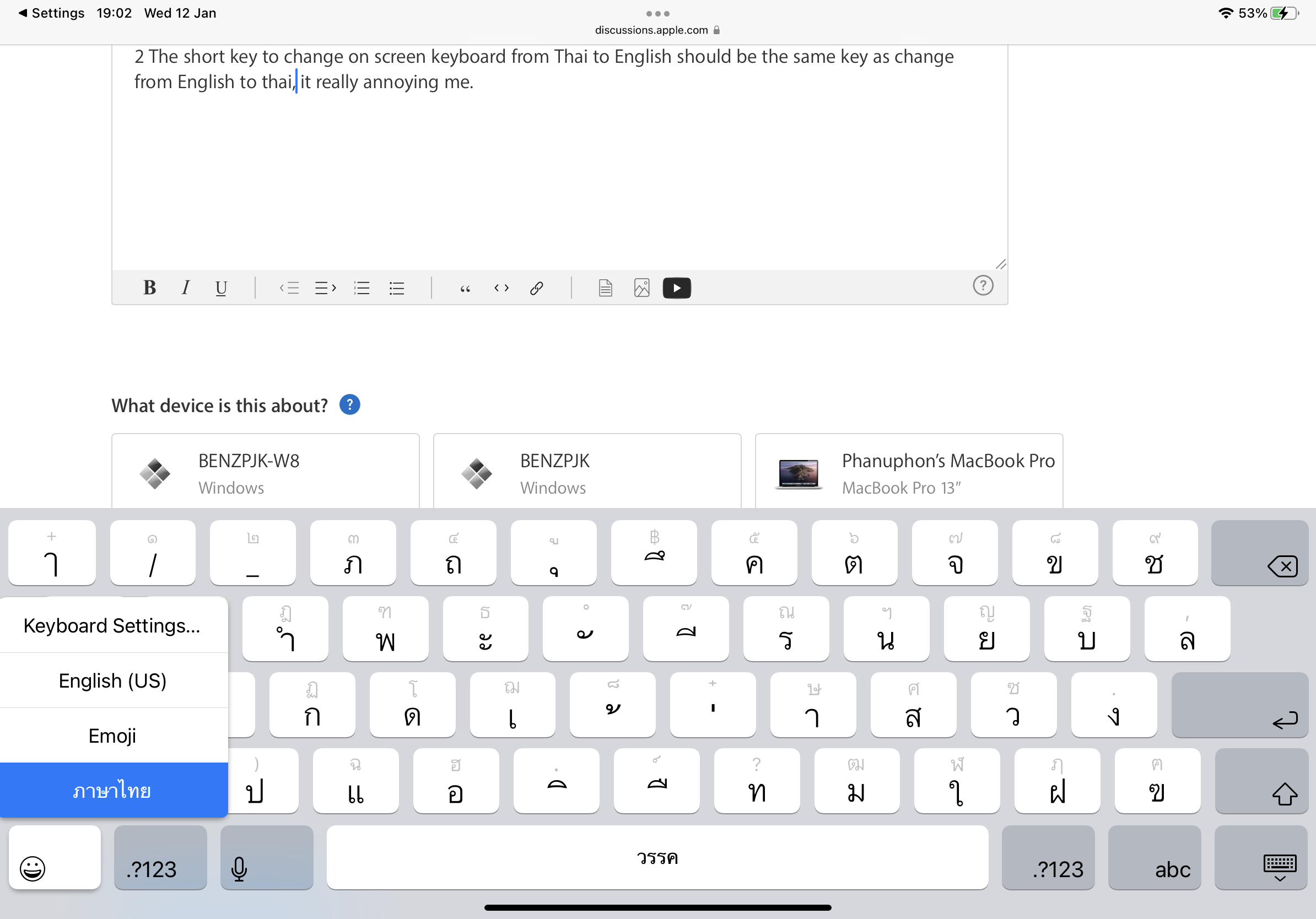The width and height of the screenshot is (1316, 919).
Task: Open the emoji keyboard switcher key
Action: pos(55,858)
